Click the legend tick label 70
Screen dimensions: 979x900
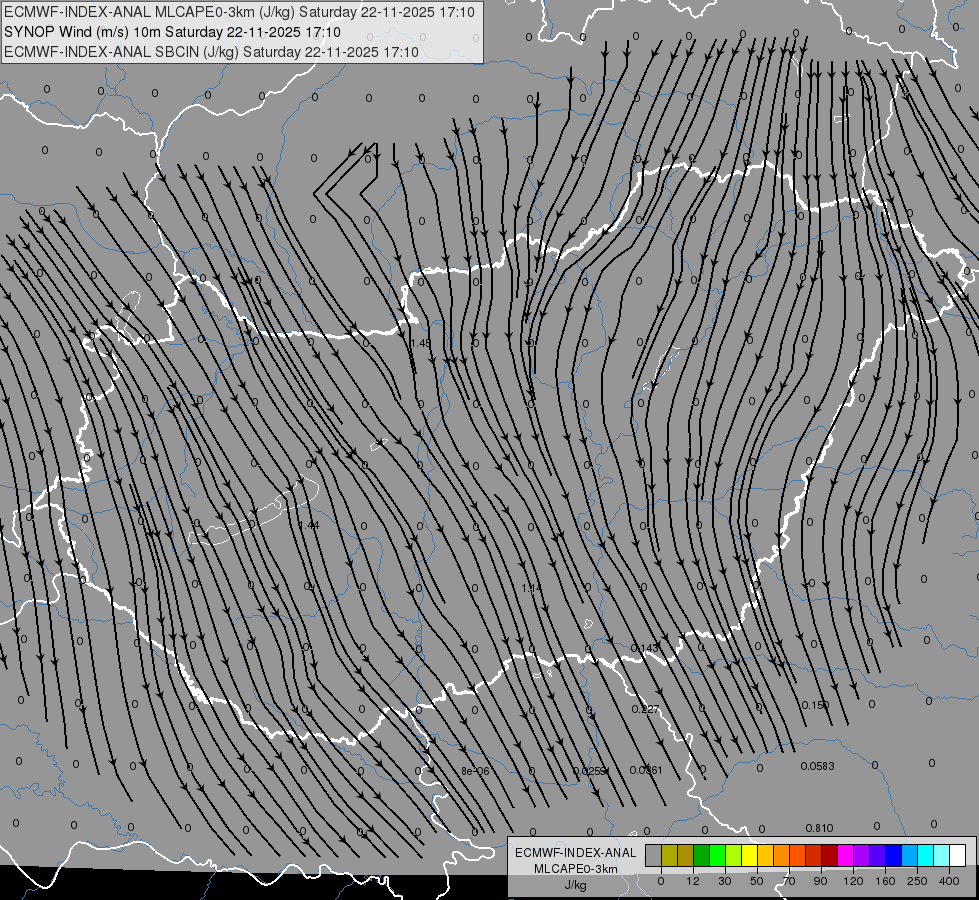pyautogui.click(x=789, y=881)
